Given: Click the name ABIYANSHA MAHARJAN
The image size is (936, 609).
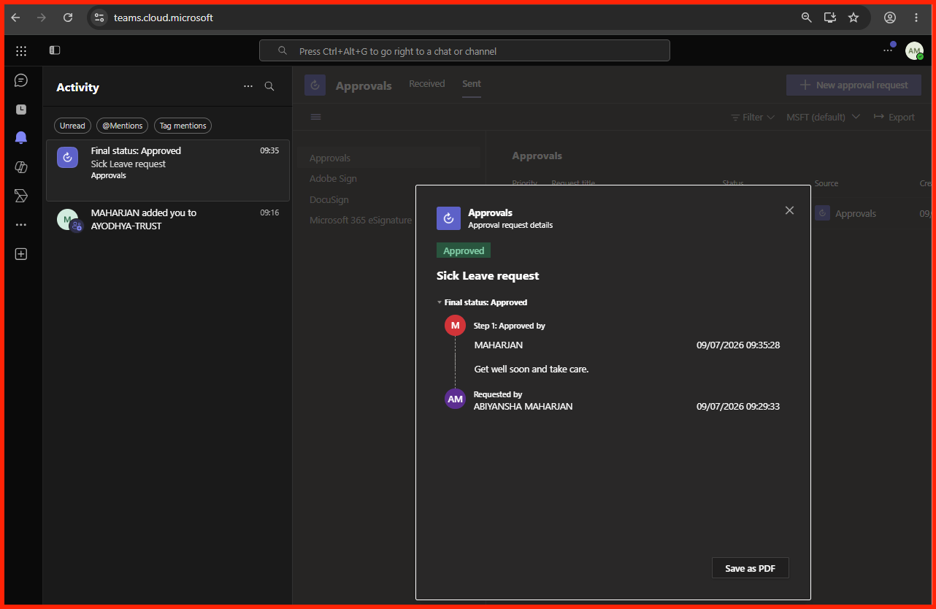Looking at the screenshot, I should click(x=523, y=407).
